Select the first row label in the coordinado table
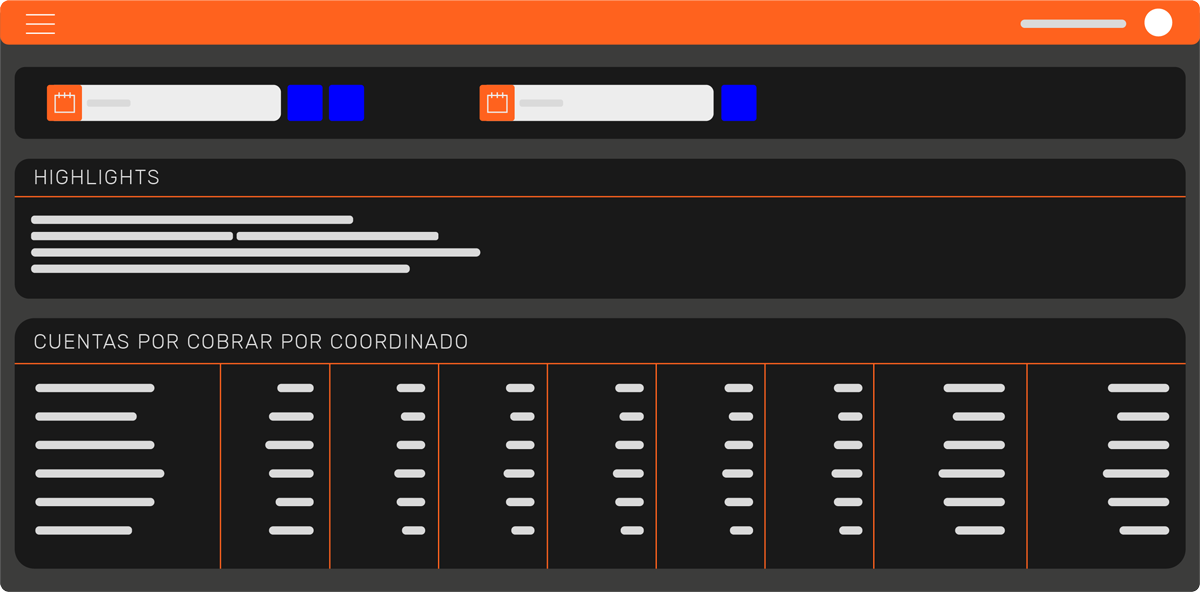 (x=96, y=387)
